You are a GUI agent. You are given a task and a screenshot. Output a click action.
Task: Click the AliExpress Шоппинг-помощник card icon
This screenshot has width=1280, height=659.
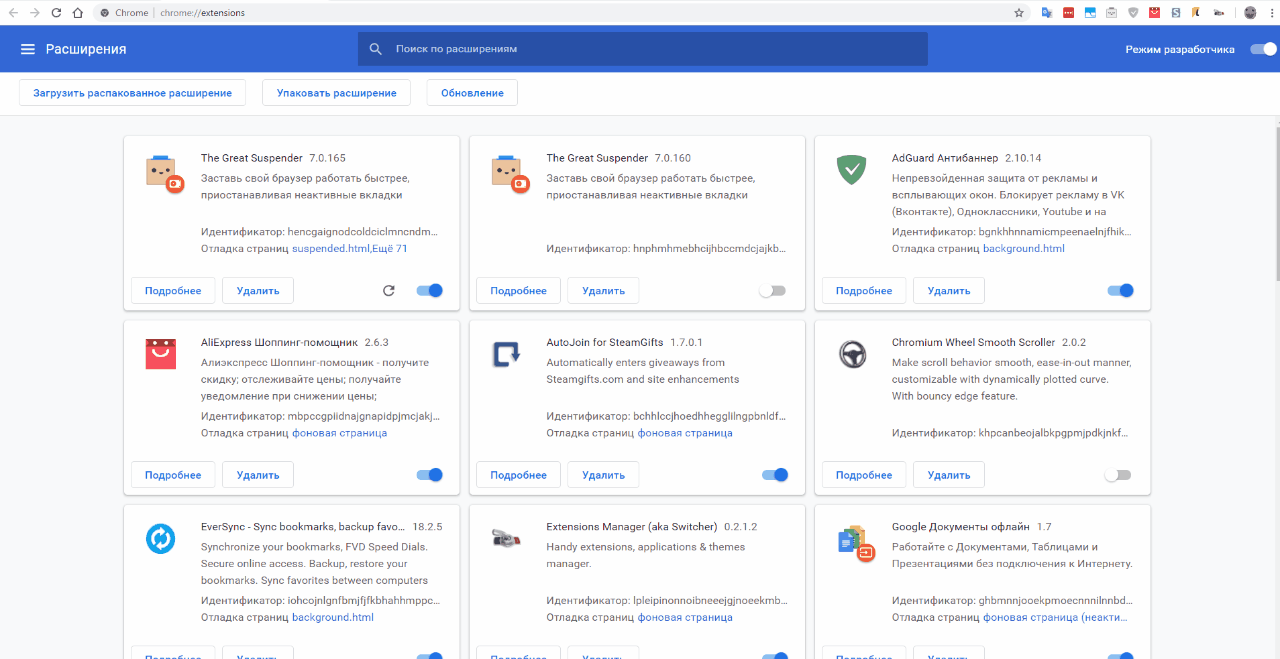pyautogui.click(x=160, y=354)
